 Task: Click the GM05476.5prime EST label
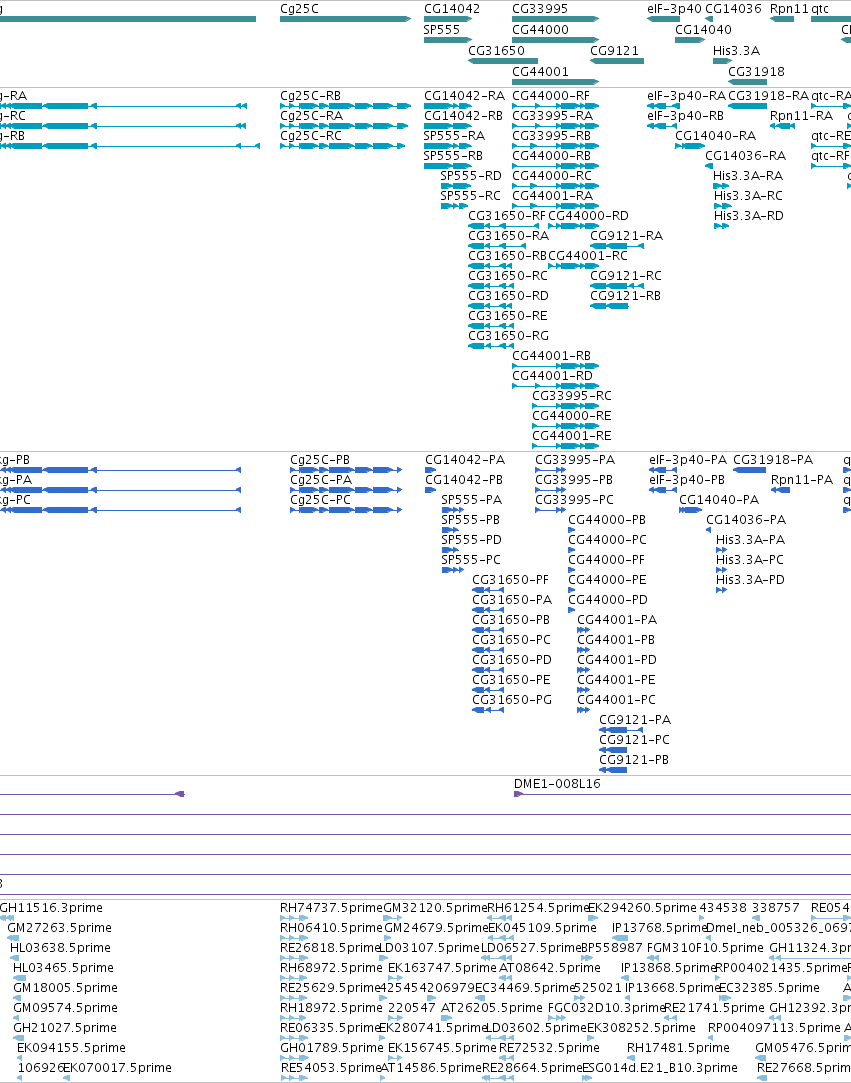tap(803, 1048)
